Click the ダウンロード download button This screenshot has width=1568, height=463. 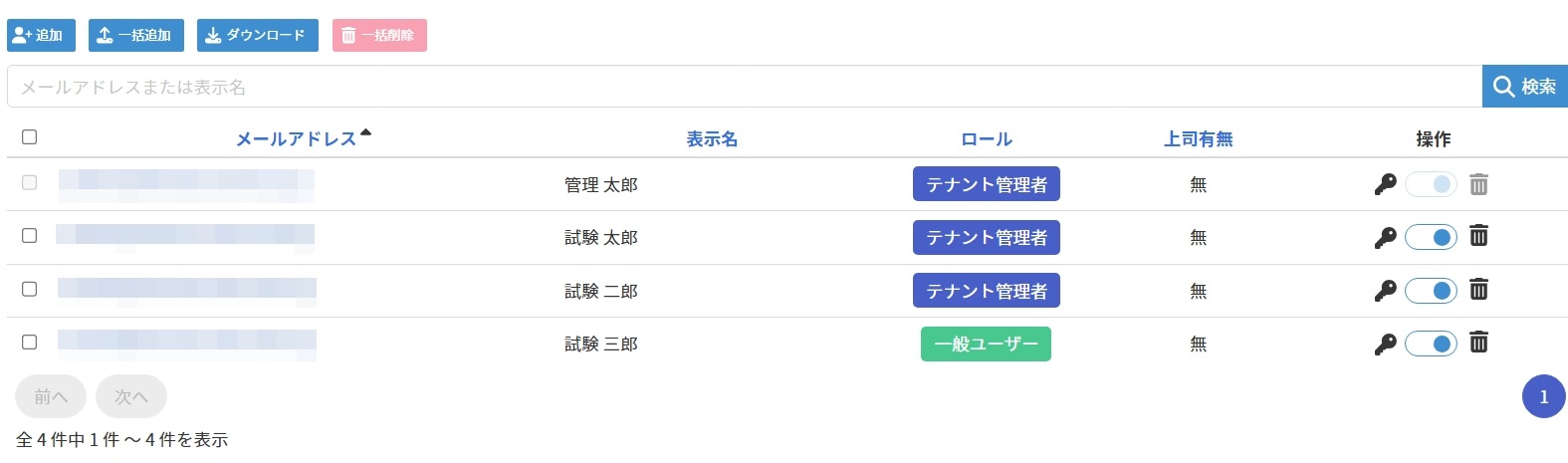[x=257, y=35]
